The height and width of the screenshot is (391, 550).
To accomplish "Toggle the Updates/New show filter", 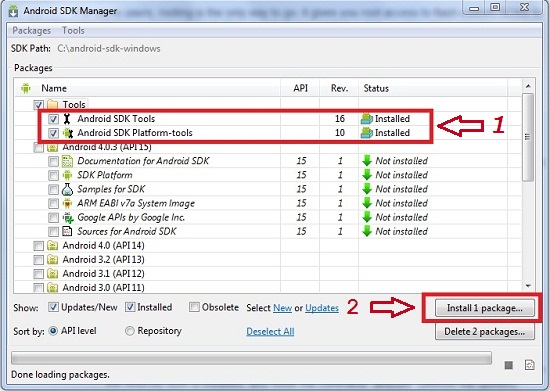I will tap(53, 307).
